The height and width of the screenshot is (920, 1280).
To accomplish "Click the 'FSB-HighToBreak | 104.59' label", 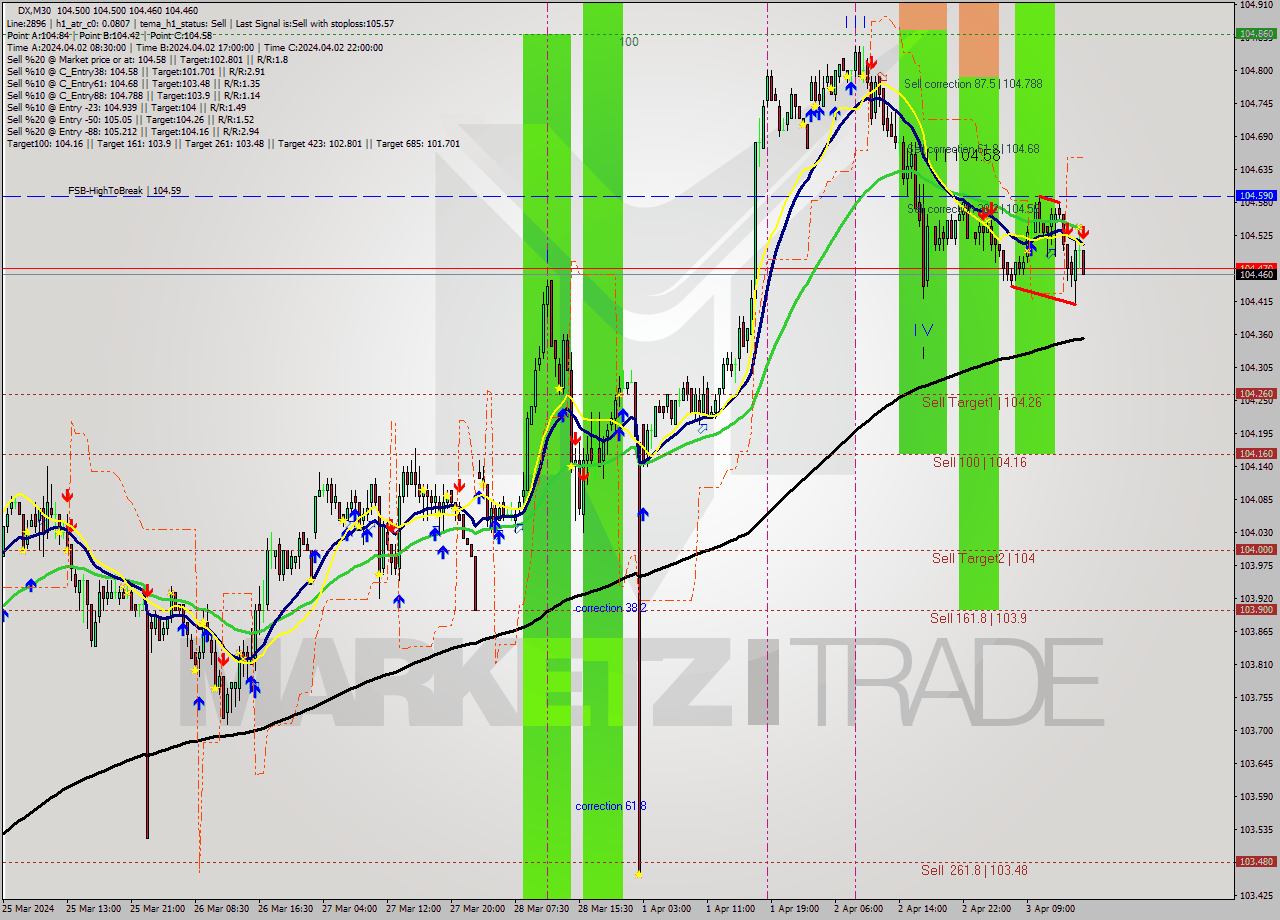I will 125,190.
